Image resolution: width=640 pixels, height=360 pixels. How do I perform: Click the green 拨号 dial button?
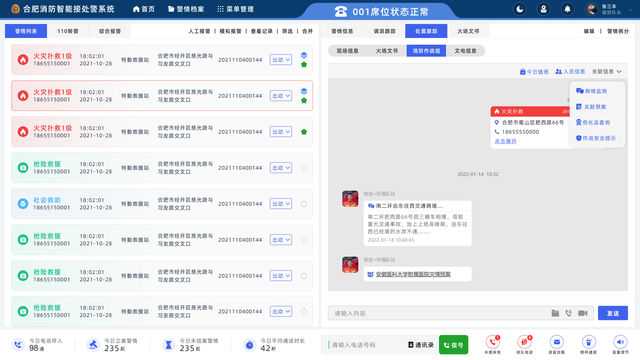(x=453, y=345)
